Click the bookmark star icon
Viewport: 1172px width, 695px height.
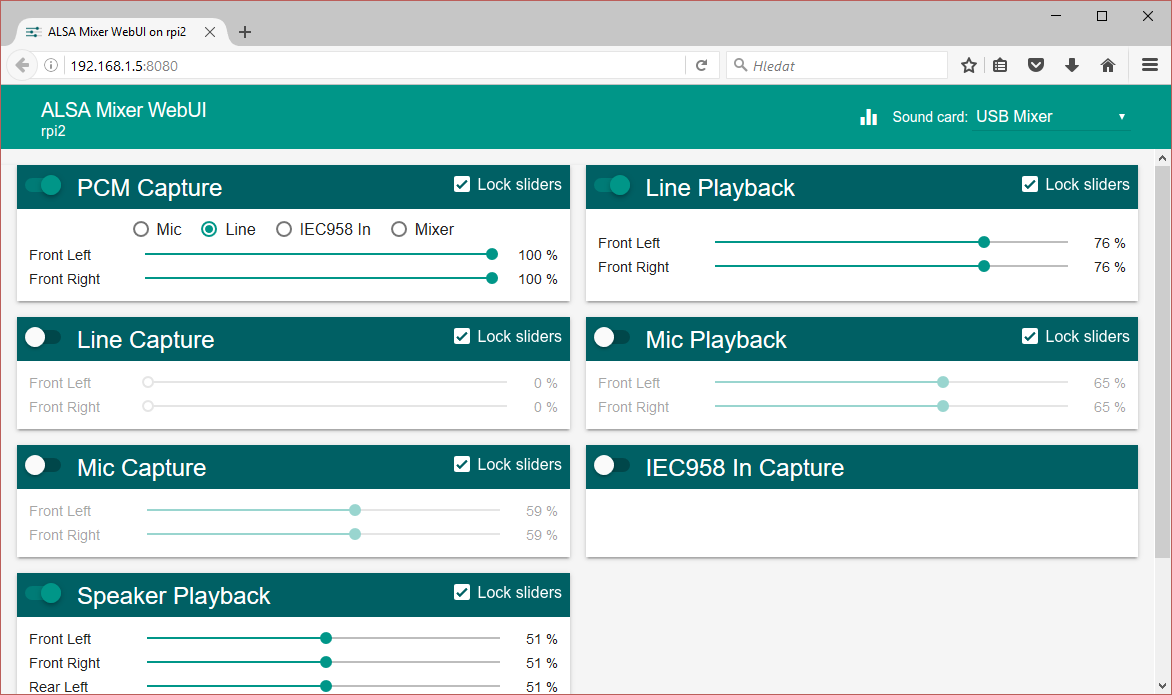pyautogui.click(x=969, y=65)
